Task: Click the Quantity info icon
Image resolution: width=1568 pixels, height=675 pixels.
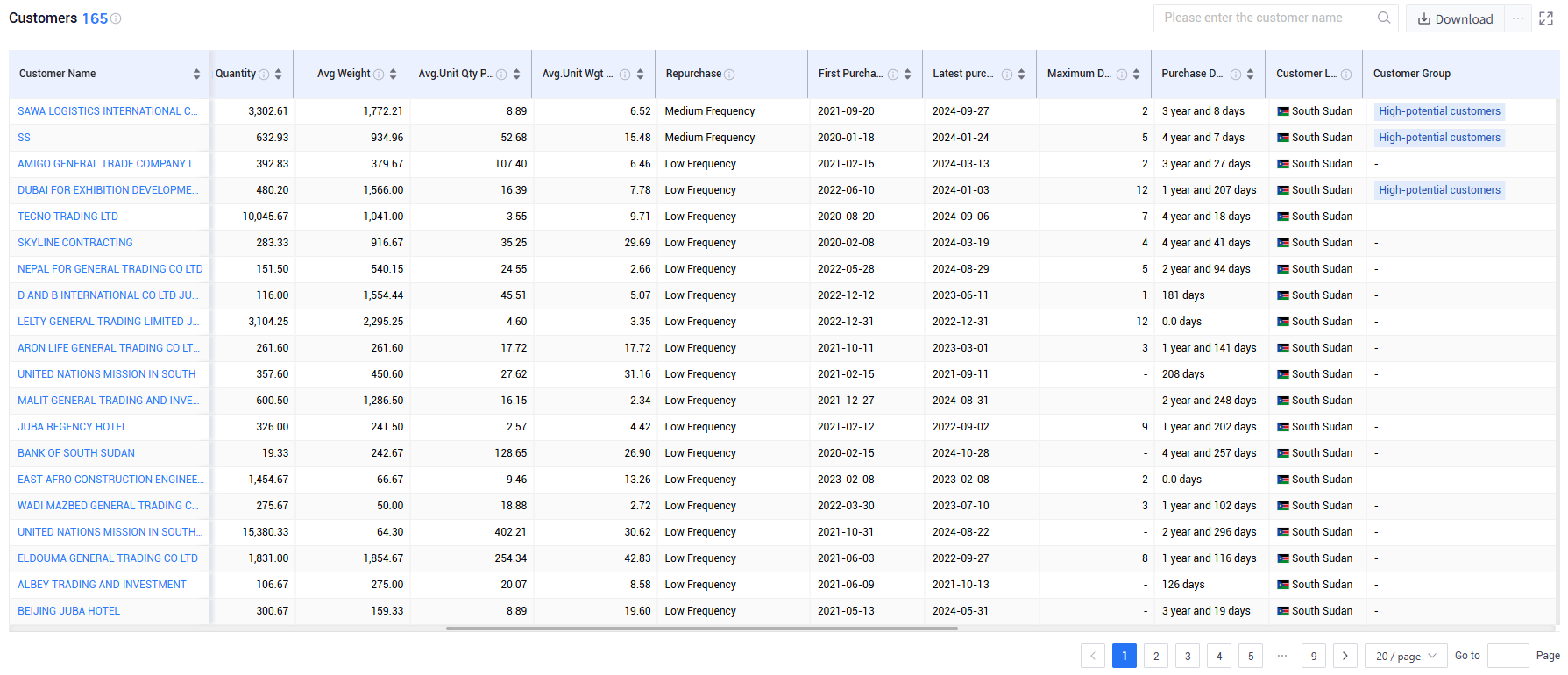Action: pyautogui.click(x=264, y=75)
